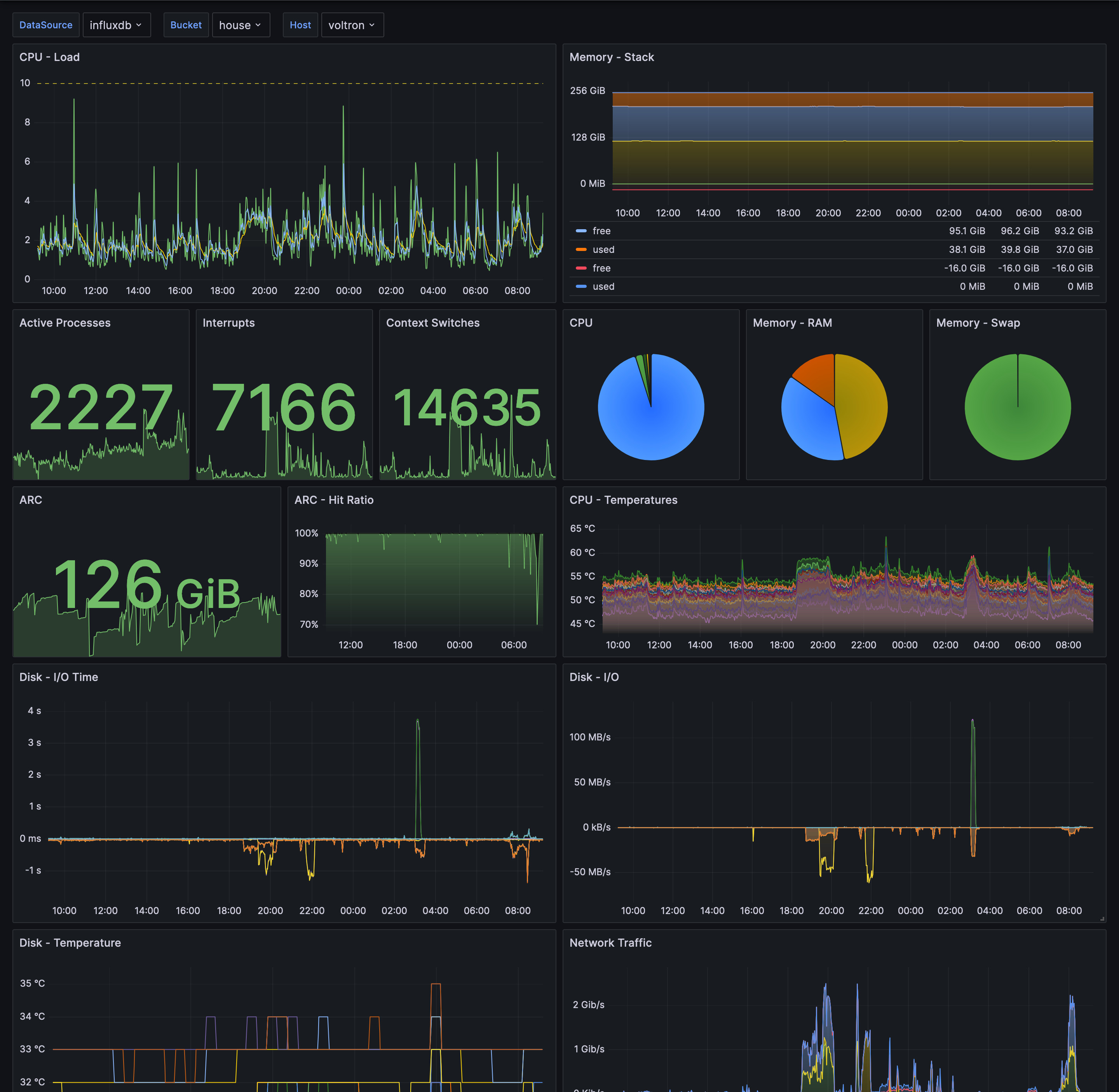Image resolution: width=1119 pixels, height=1092 pixels.
Task: Open the CPU - Temperatures panel title menu
Action: 623,500
